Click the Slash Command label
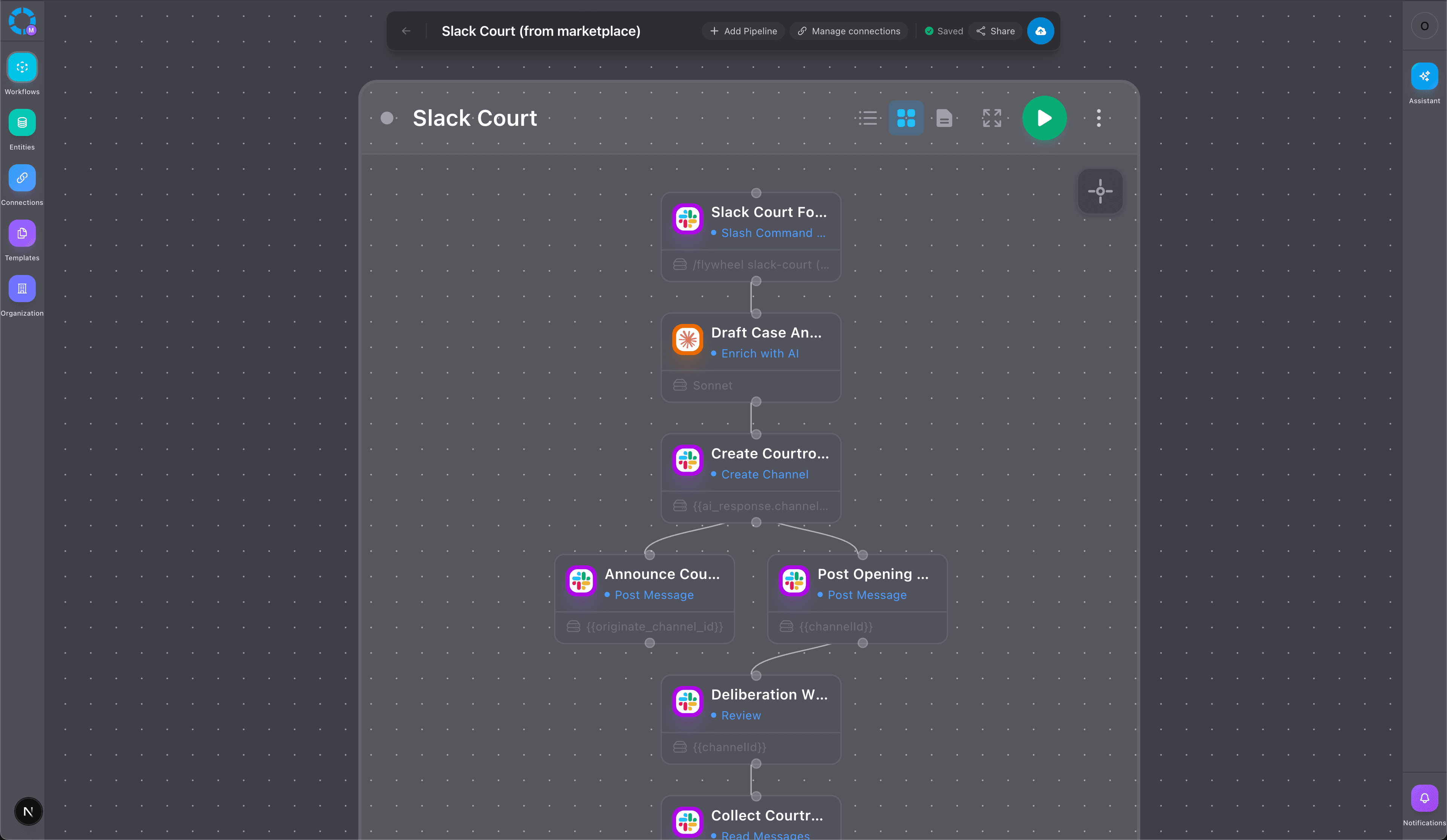This screenshot has width=1447, height=840. 773,233
